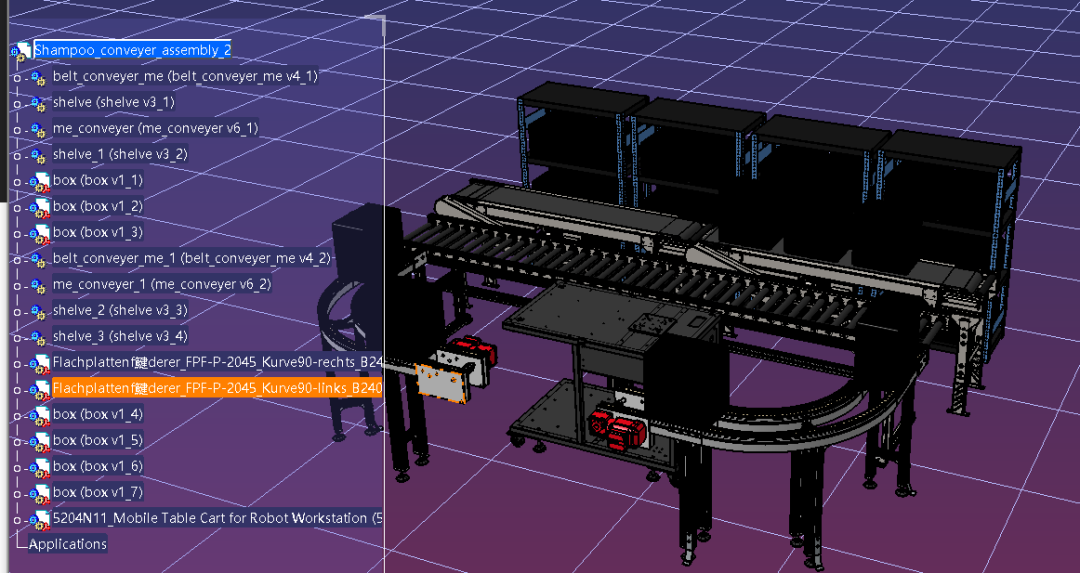
Task: Pick the red gear motor under the curved conveyor
Action: (618, 430)
